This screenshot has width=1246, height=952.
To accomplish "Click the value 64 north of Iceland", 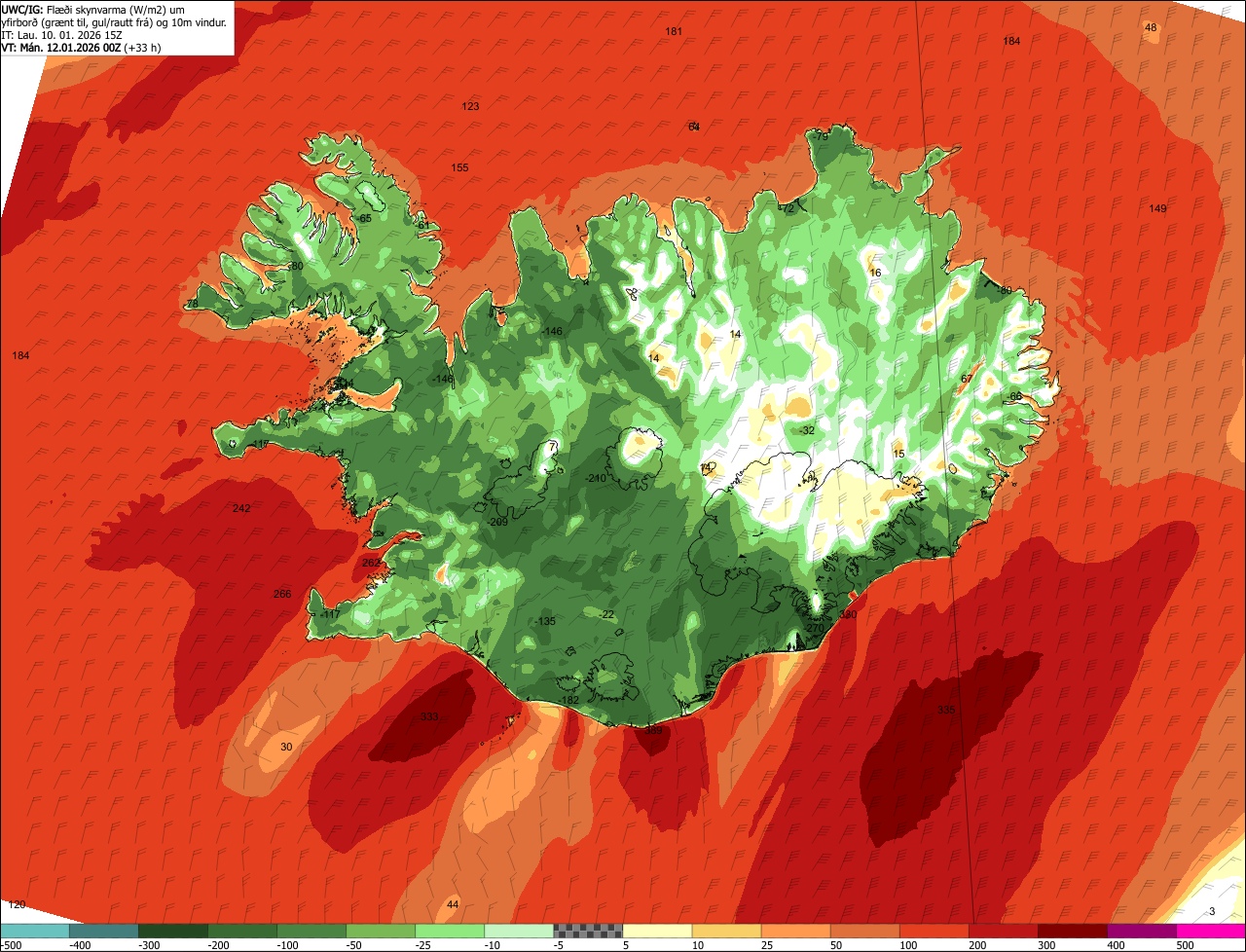I will click(694, 127).
